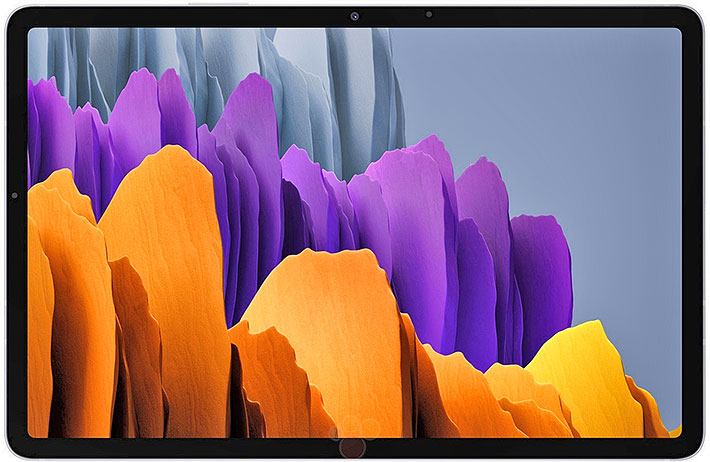This screenshot has width=710, height=462.
Task: Tap the faint circles at wallpaper bottom center
Action: 353,434
